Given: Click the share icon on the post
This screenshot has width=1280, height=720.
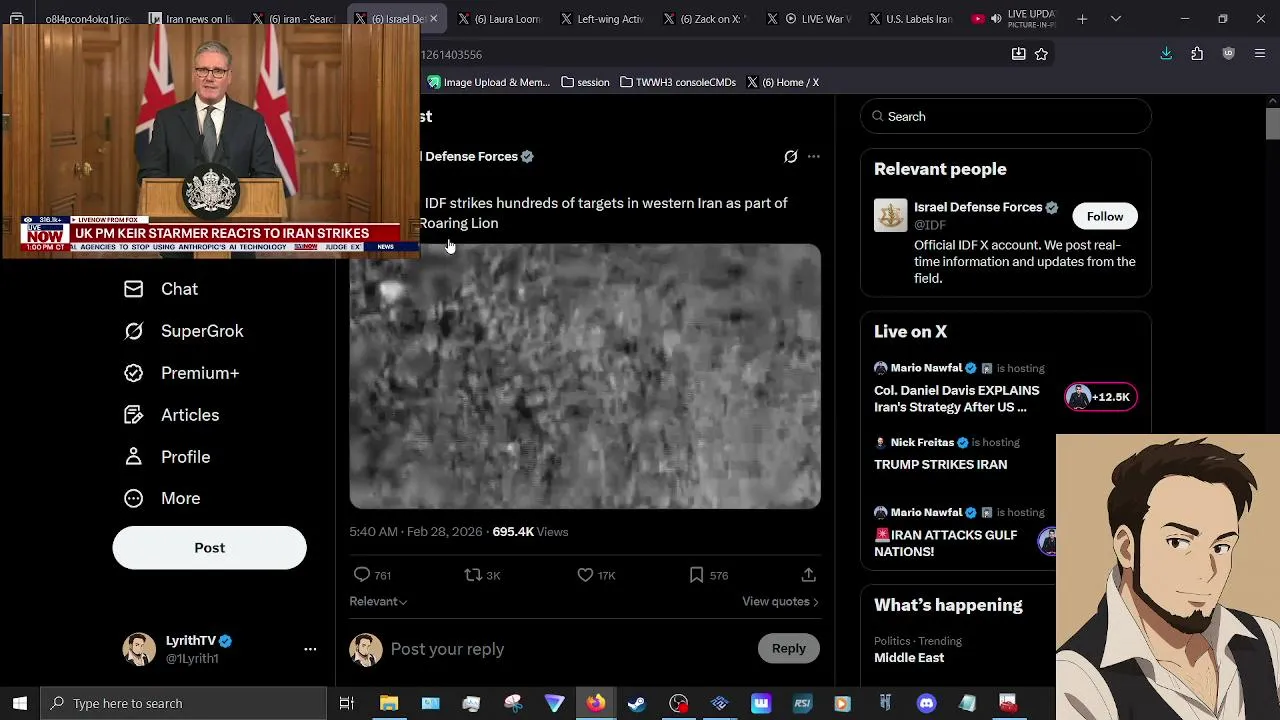Looking at the screenshot, I should click(x=808, y=575).
